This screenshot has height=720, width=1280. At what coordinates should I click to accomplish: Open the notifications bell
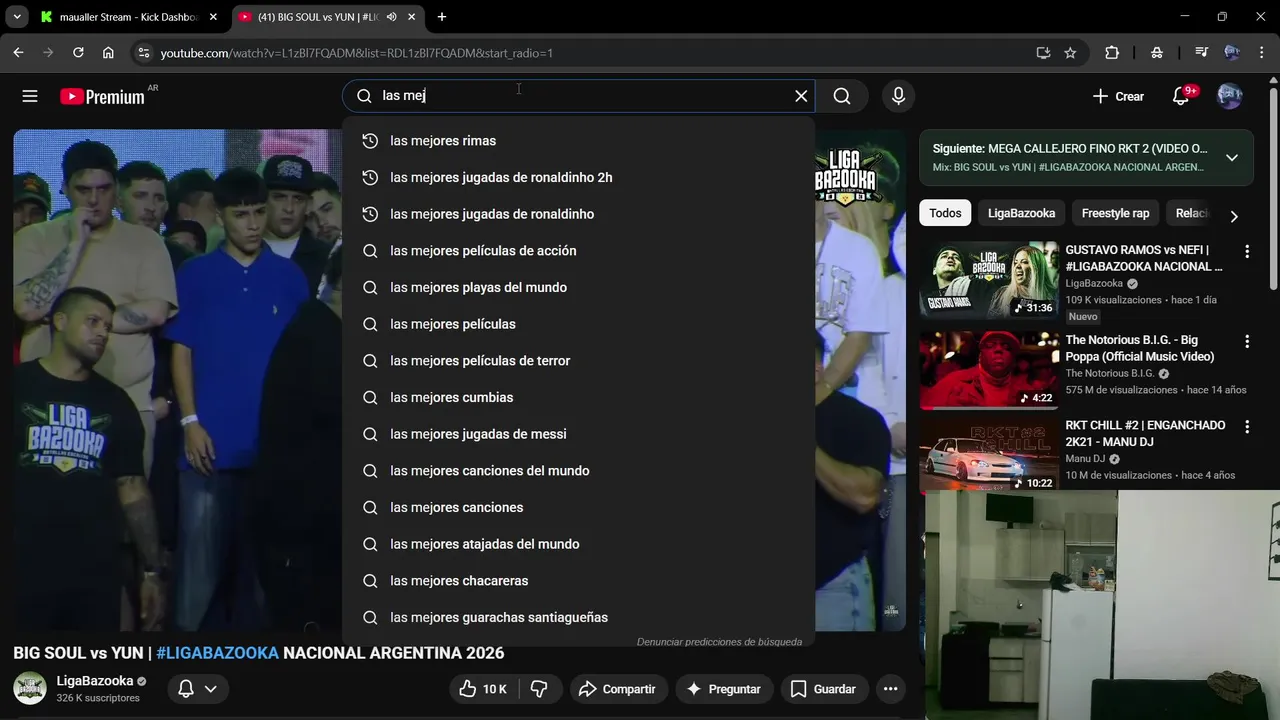[1181, 96]
